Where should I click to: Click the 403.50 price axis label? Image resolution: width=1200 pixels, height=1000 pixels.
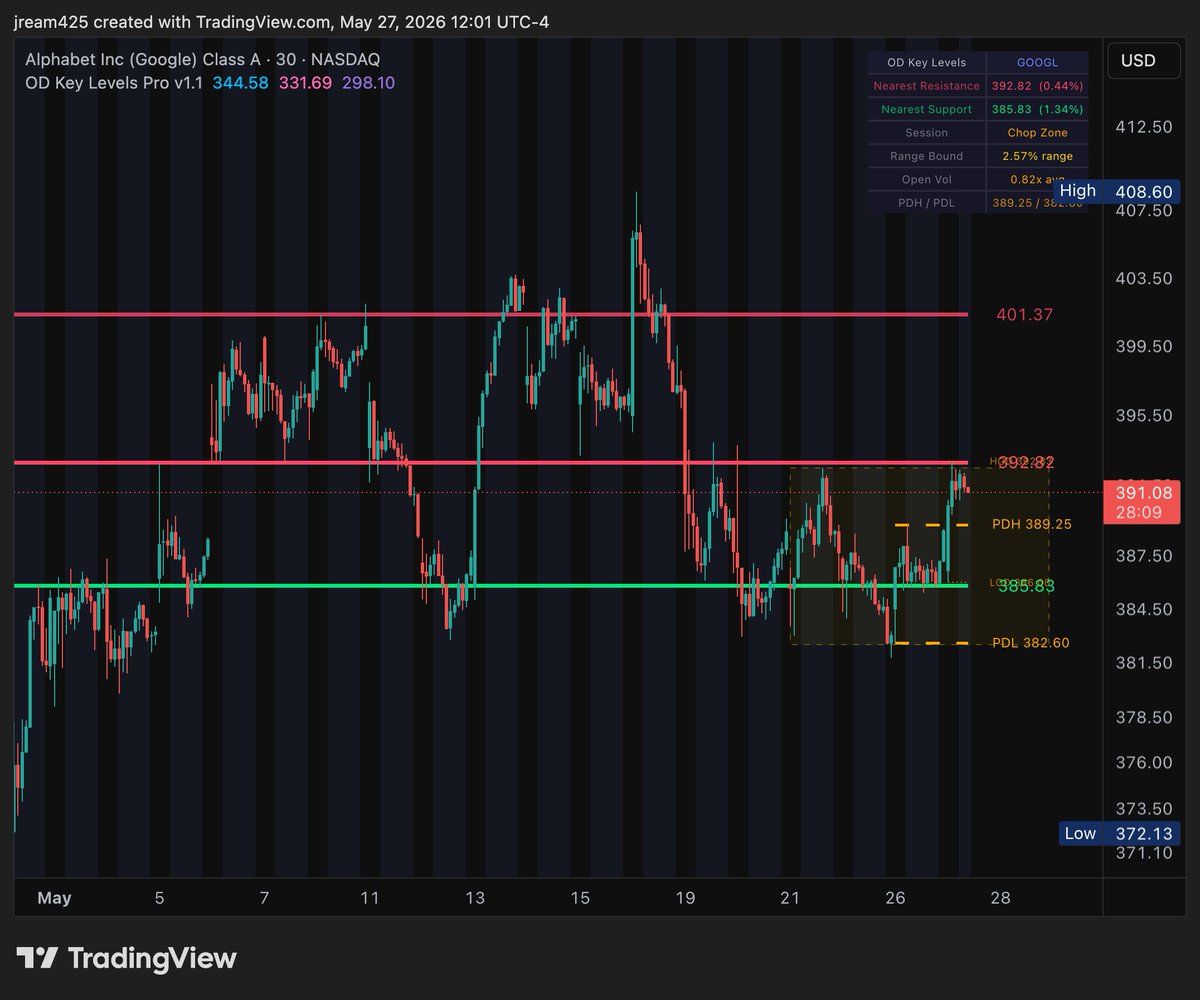pyautogui.click(x=1144, y=278)
